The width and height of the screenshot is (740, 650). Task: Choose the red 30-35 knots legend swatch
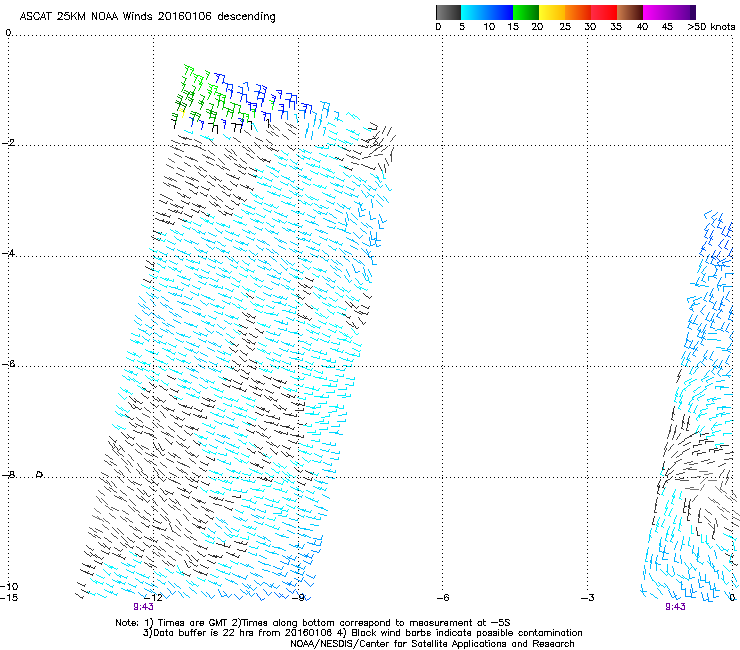click(x=604, y=12)
